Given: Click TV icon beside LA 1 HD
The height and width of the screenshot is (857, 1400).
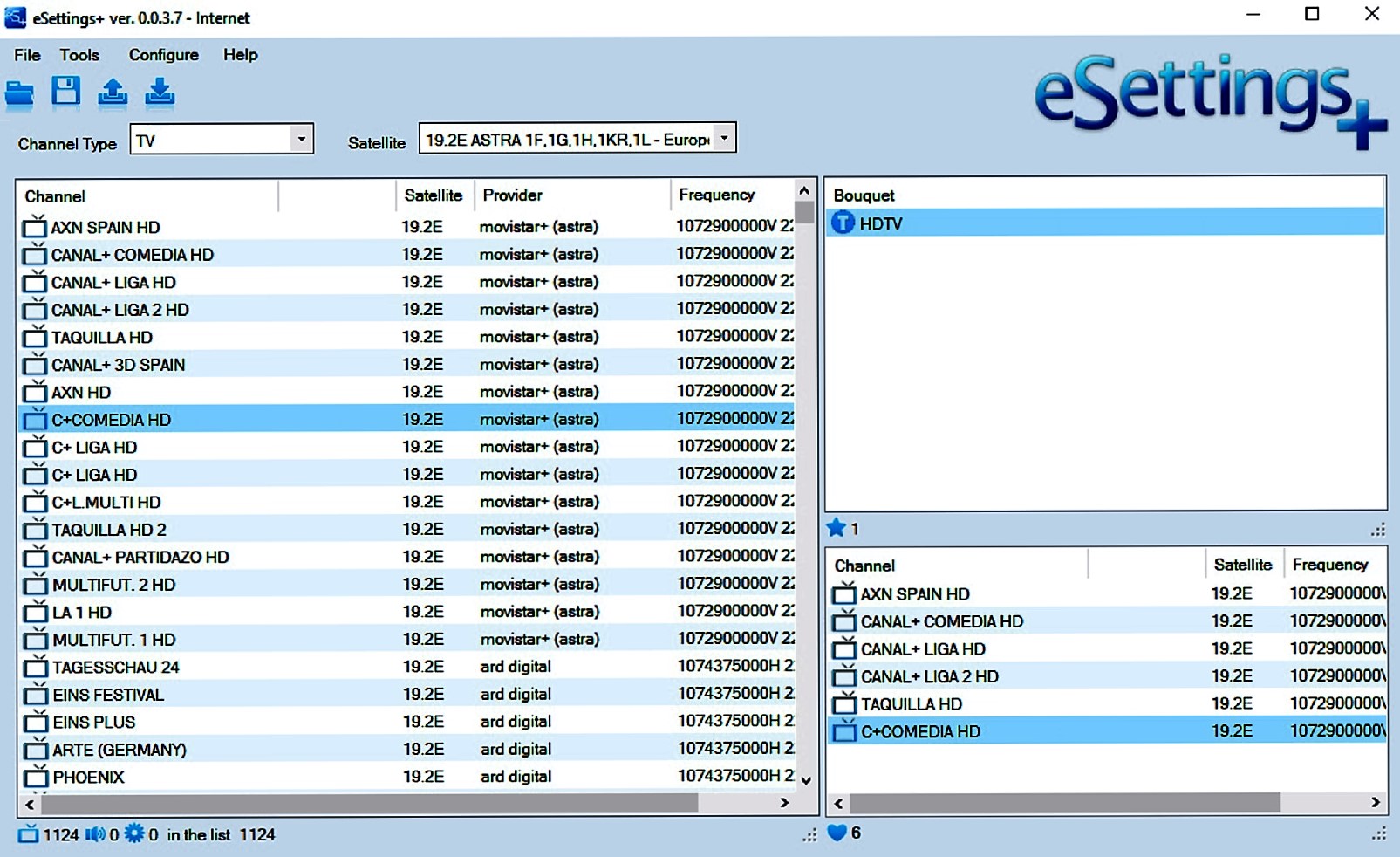Looking at the screenshot, I should tap(35, 613).
